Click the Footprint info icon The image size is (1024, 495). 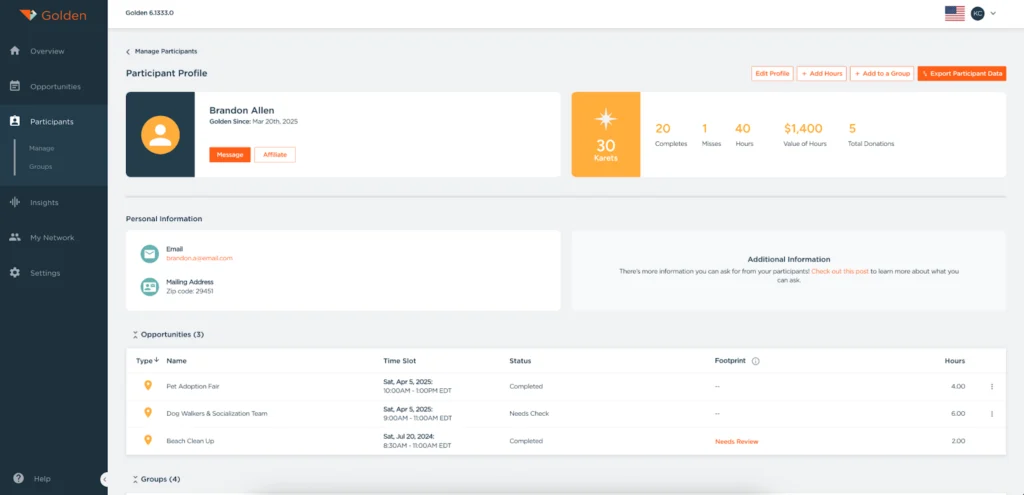click(756, 361)
